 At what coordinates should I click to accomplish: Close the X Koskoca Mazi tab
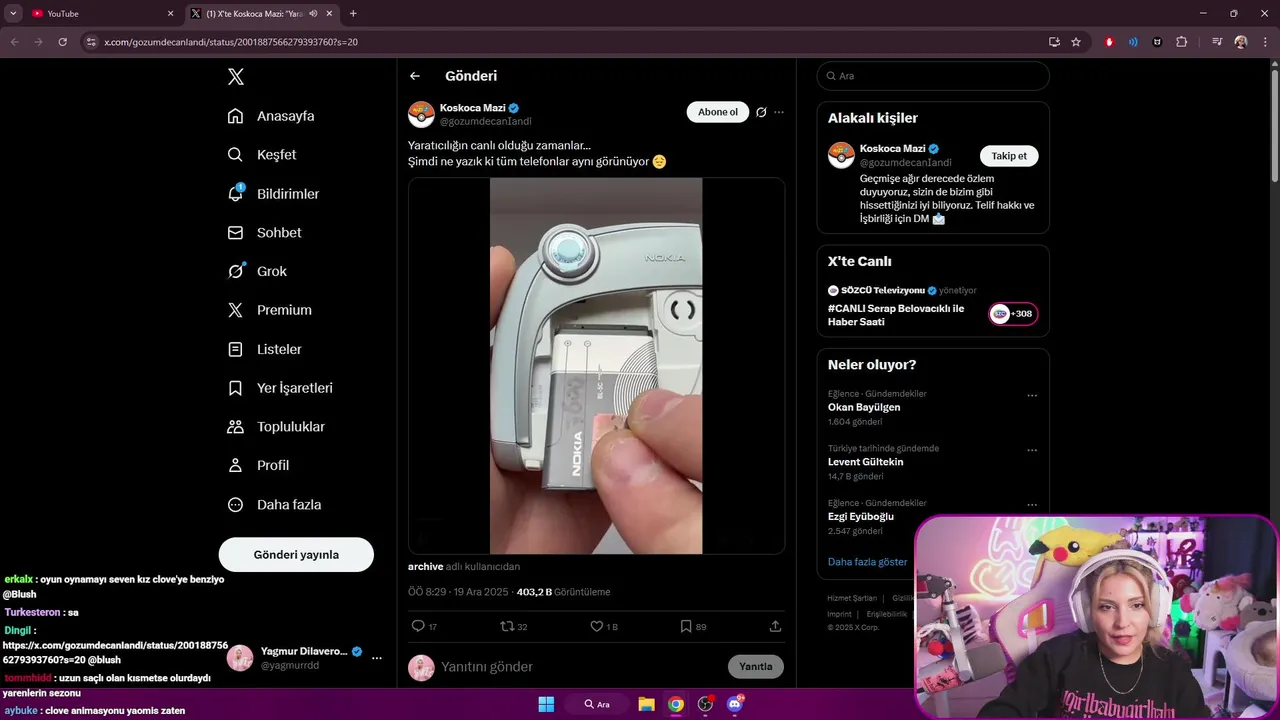(331, 14)
